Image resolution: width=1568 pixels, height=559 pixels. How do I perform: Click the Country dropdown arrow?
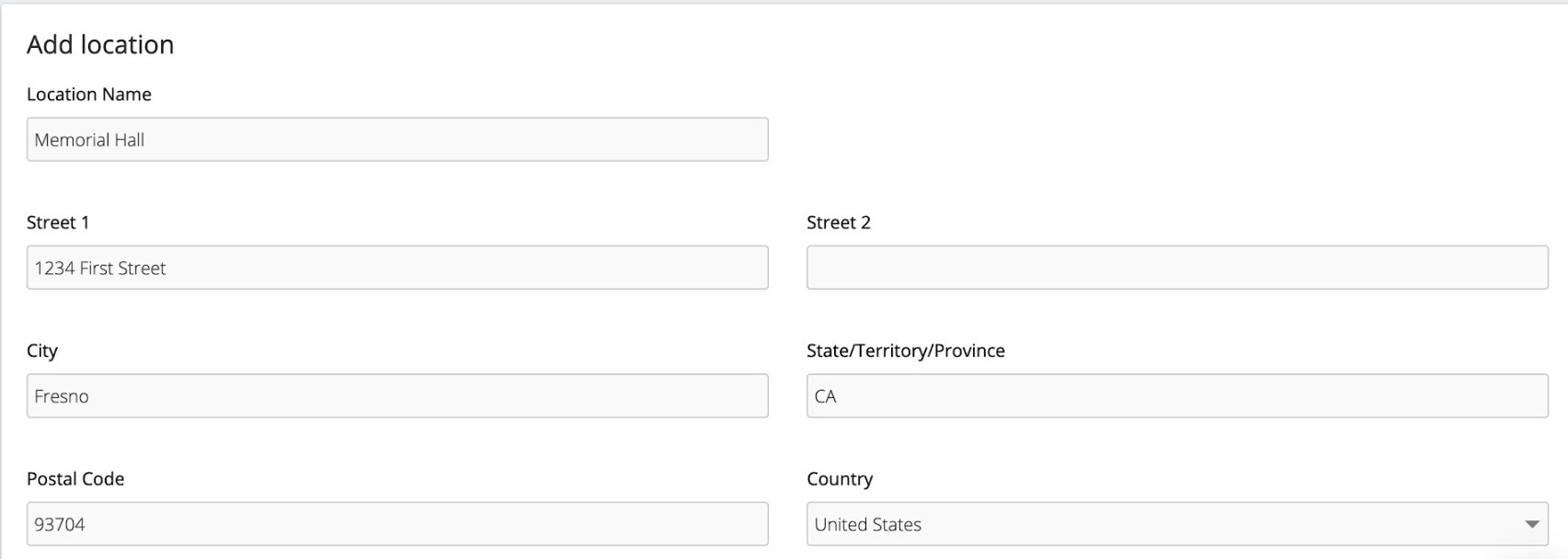[1531, 524]
